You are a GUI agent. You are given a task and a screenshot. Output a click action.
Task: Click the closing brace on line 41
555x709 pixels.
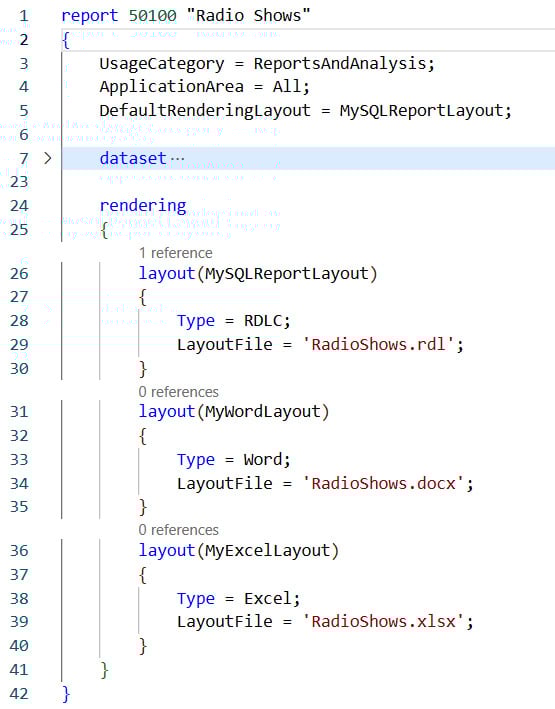click(x=104, y=670)
